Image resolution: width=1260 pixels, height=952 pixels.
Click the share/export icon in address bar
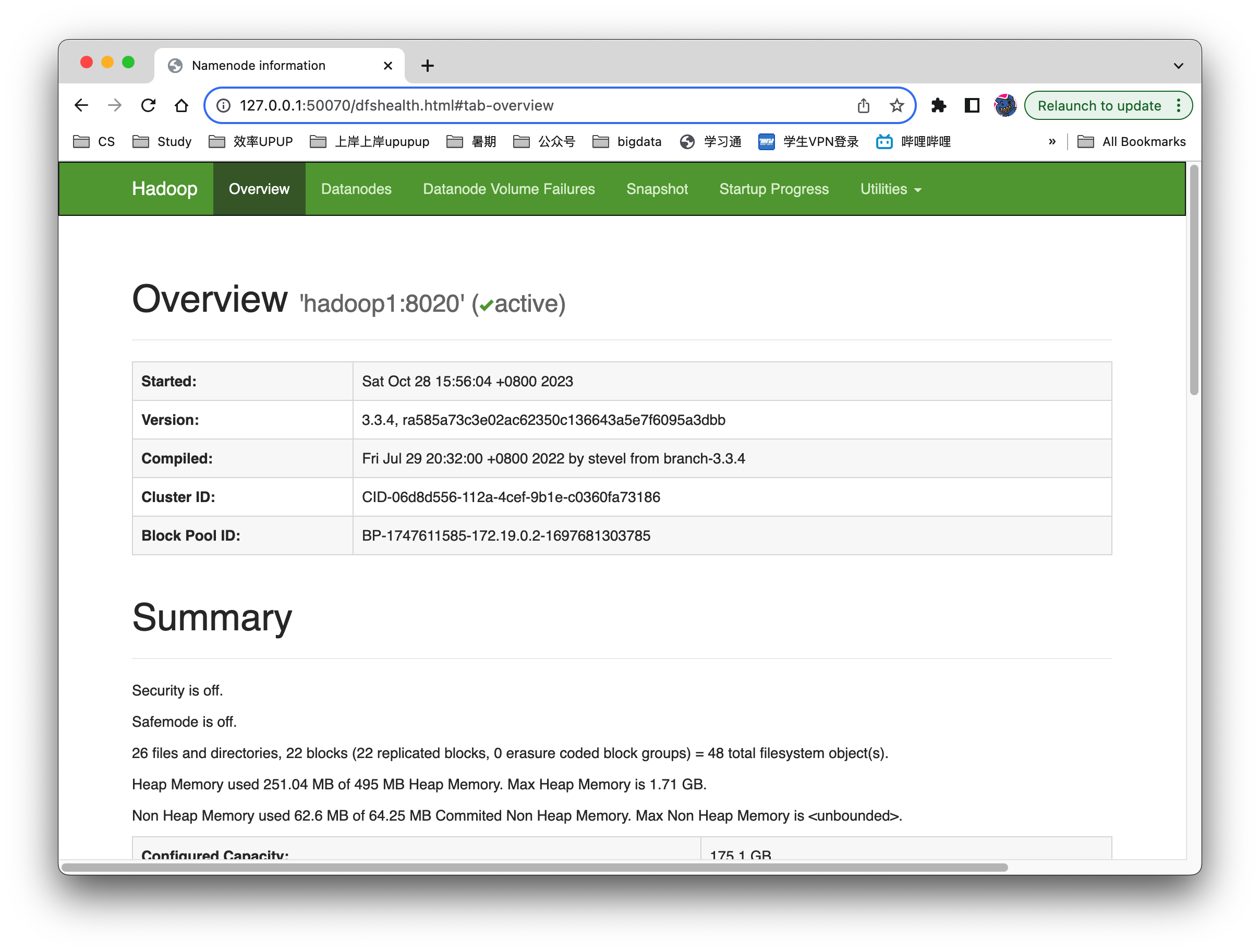[862, 105]
